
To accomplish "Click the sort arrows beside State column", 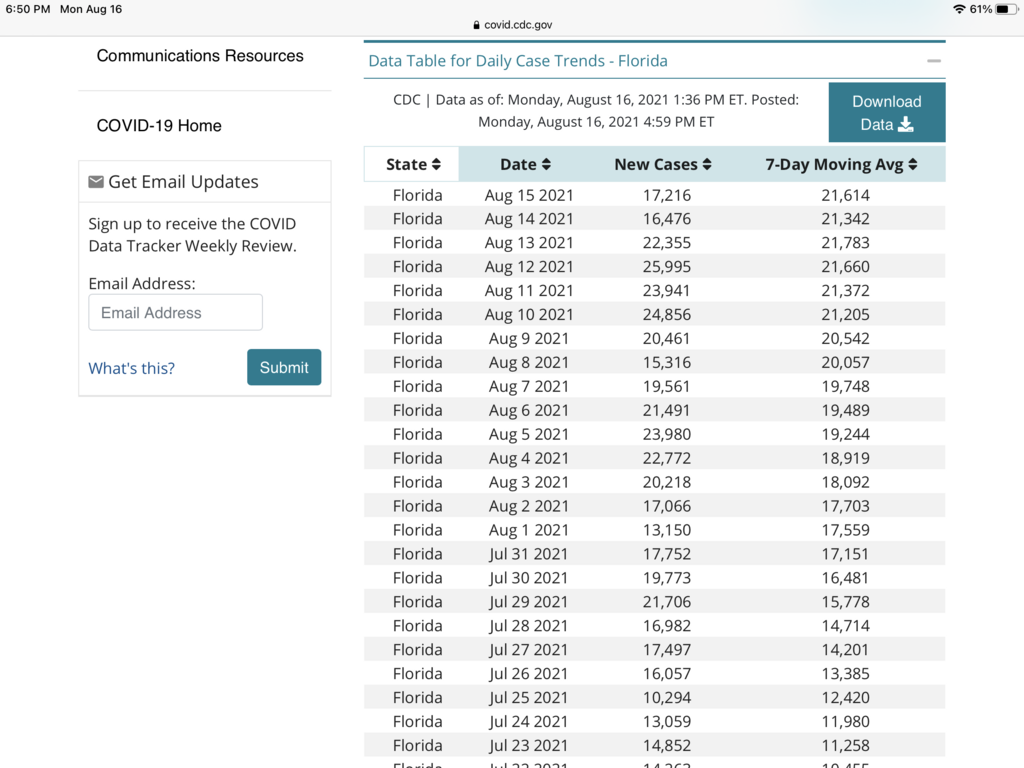I will (436, 165).
